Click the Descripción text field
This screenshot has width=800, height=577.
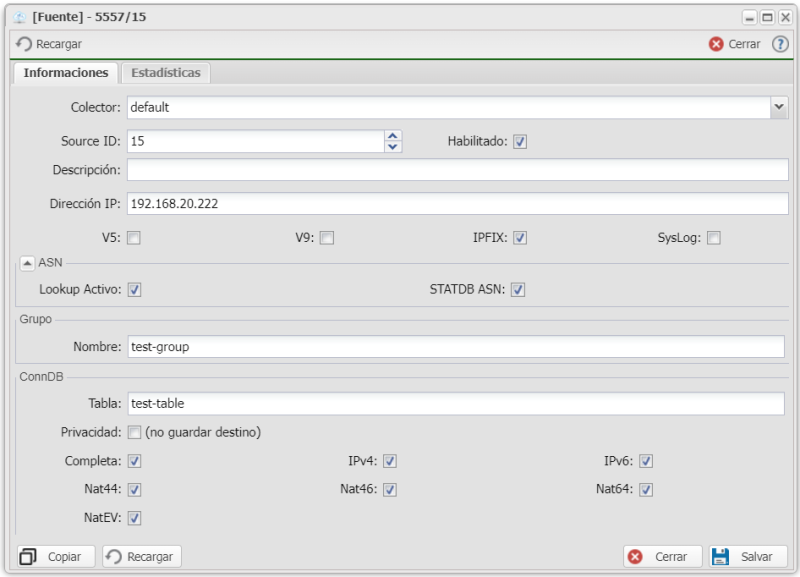pyautogui.click(x=456, y=170)
